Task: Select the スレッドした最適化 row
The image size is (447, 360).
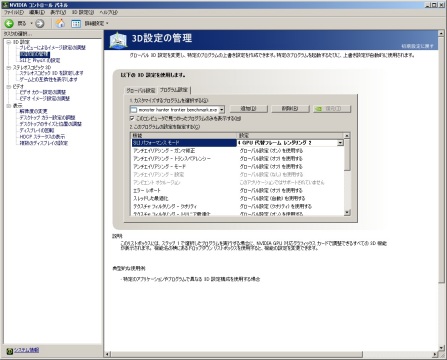Action: click(x=237, y=199)
